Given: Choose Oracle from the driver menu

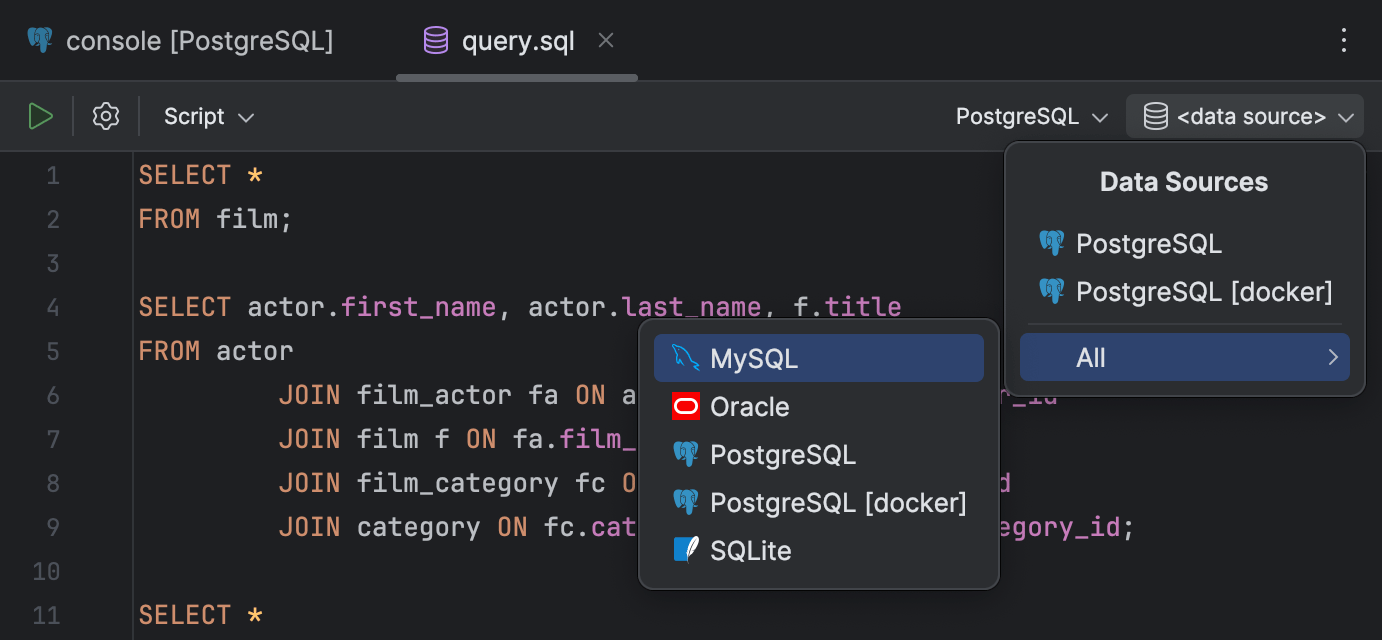Looking at the screenshot, I should tap(750, 406).
